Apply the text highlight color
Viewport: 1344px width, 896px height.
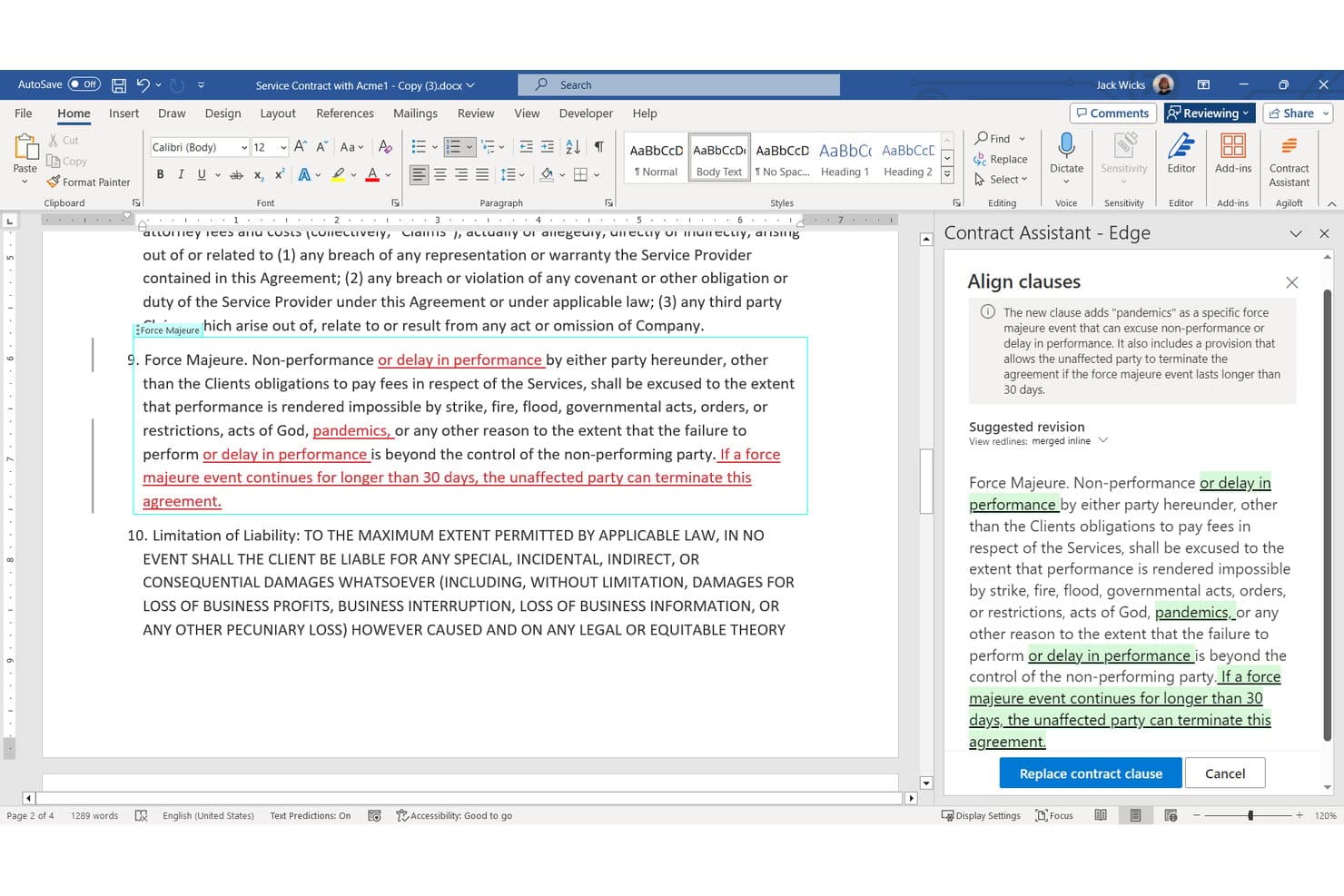click(x=338, y=174)
